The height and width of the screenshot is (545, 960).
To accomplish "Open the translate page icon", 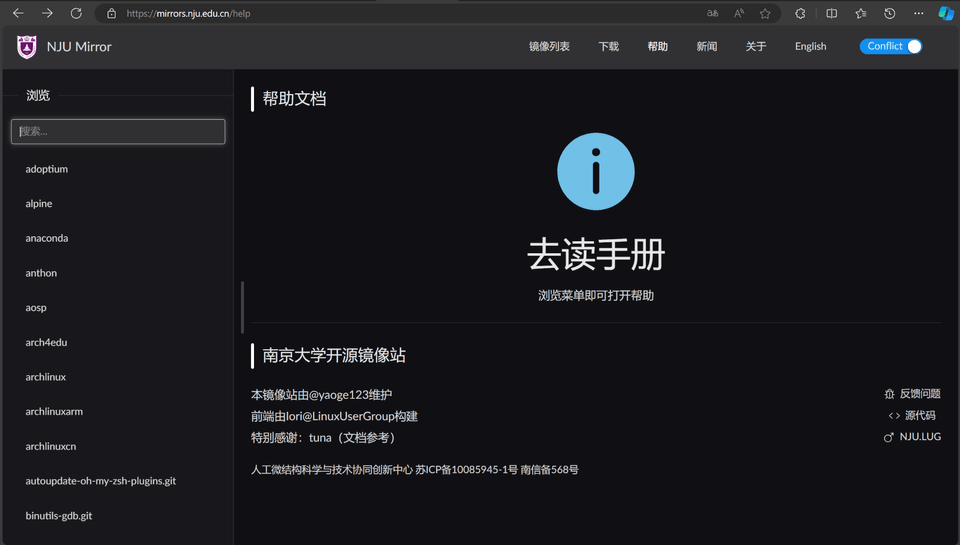I will point(713,14).
